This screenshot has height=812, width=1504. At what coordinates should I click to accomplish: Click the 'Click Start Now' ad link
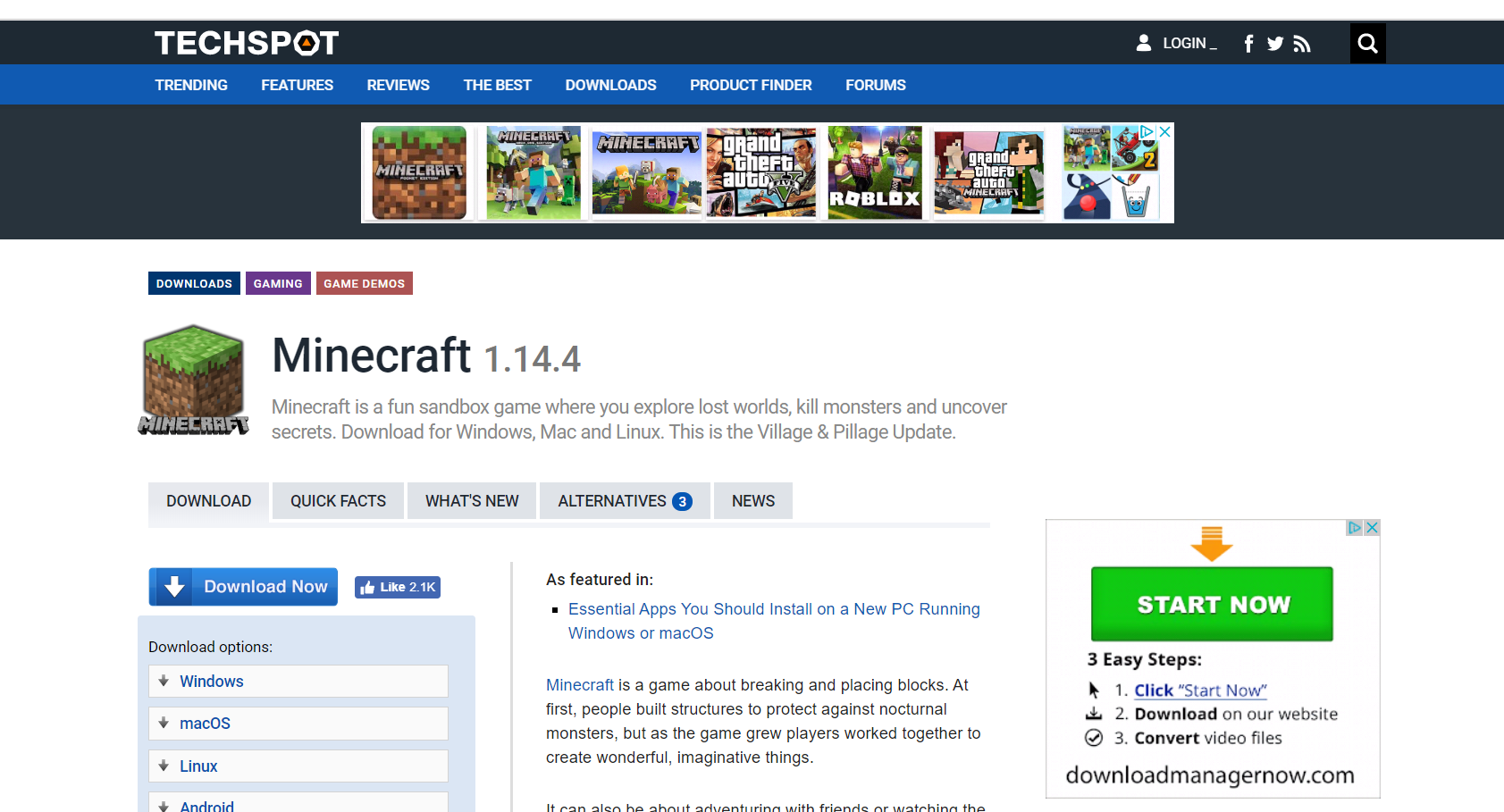(x=1200, y=691)
